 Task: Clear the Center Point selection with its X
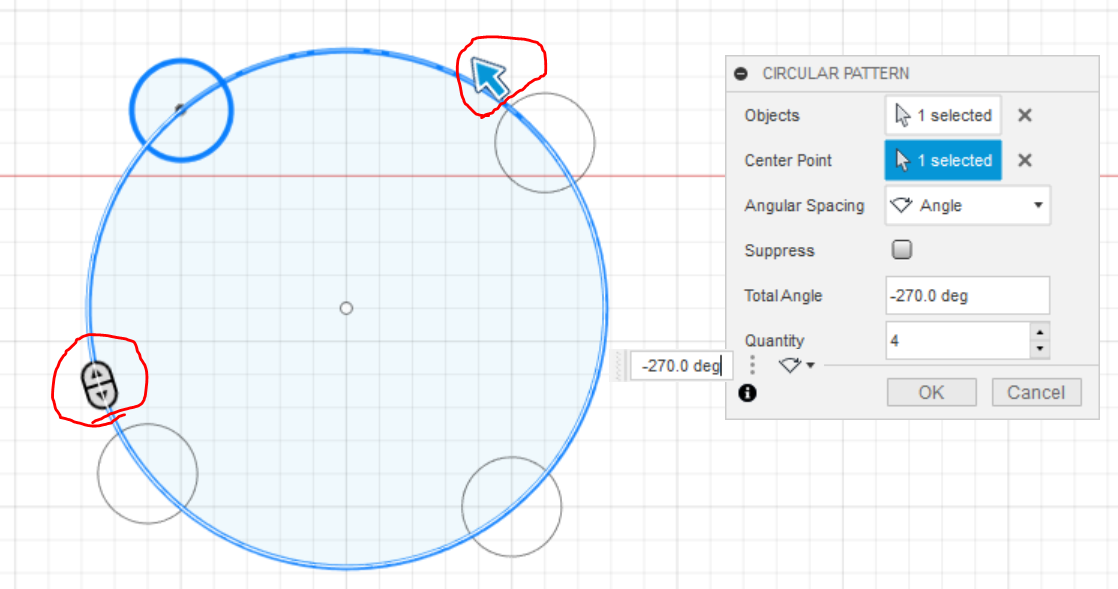pos(1025,160)
